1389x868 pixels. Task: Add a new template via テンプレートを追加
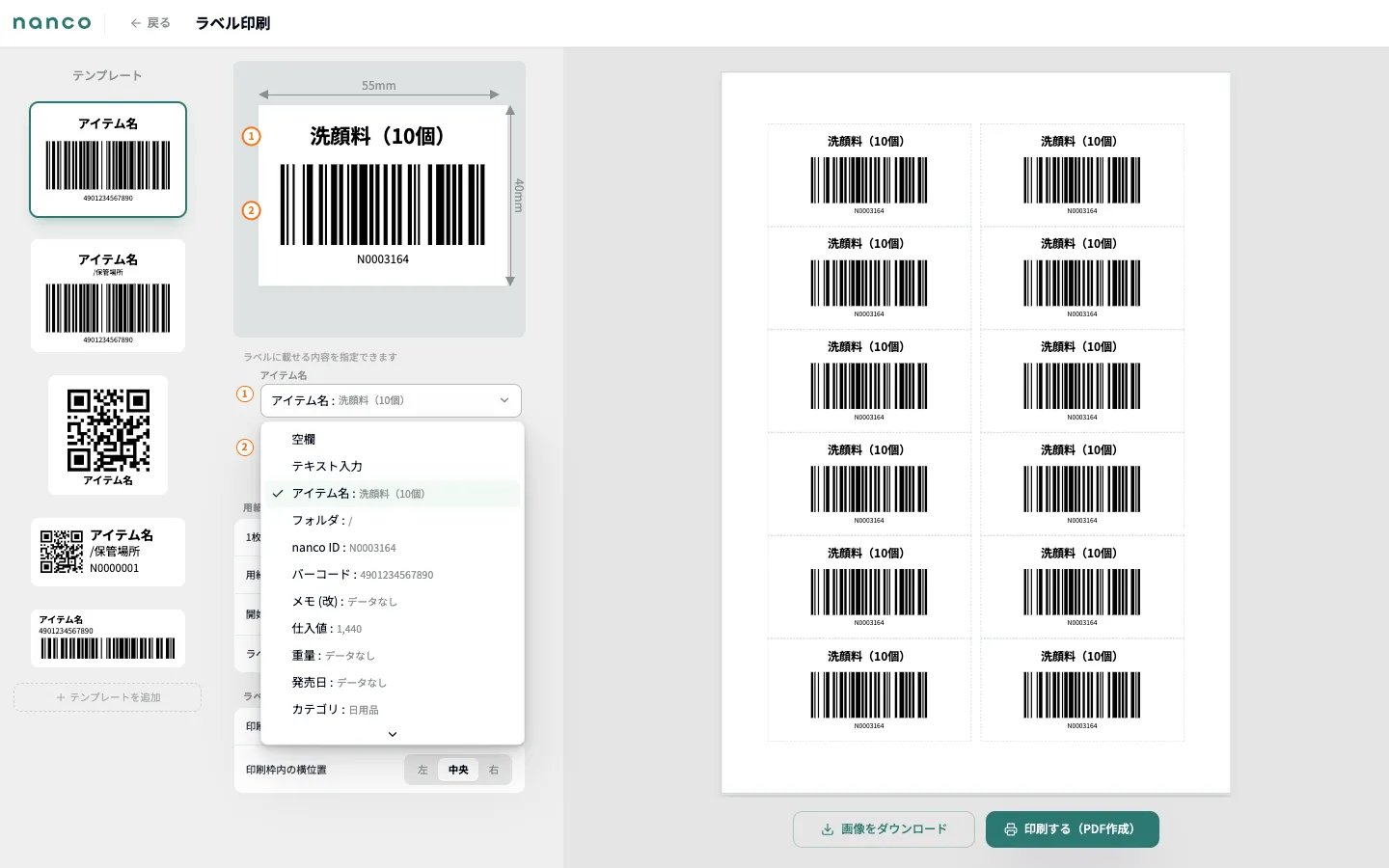tap(108, 697)
